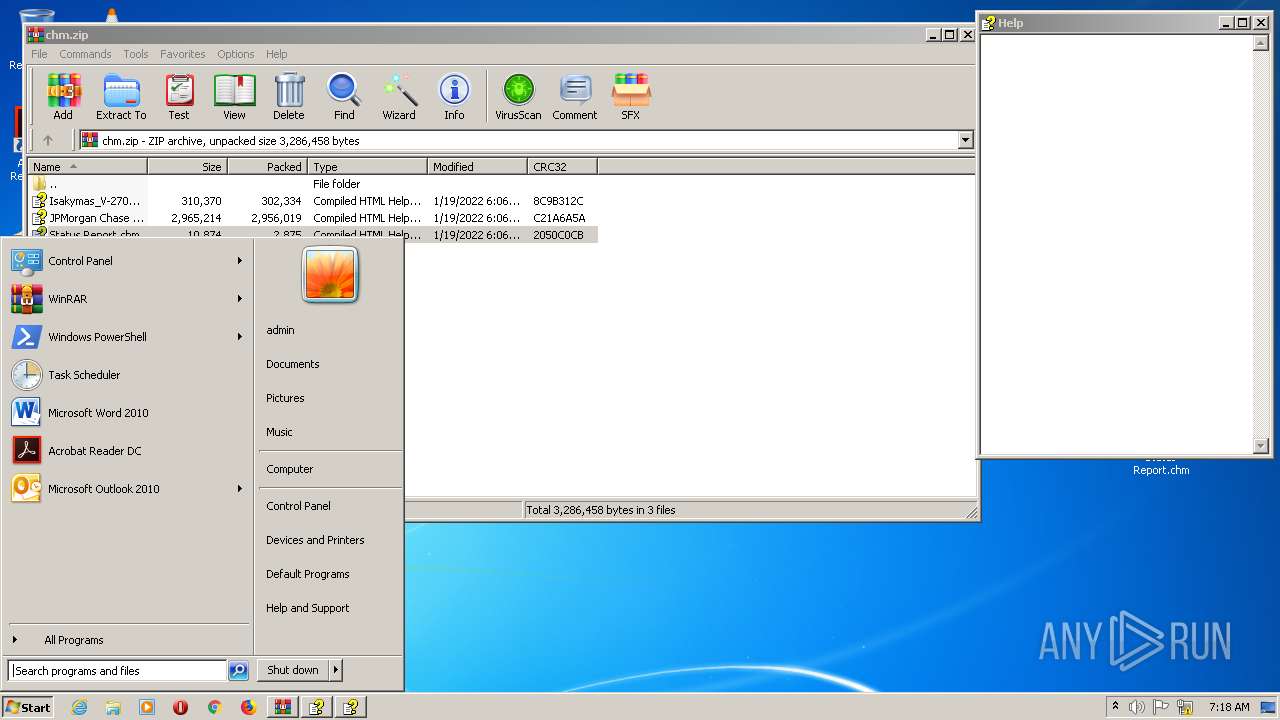Viewport: 1280px width, 720px height.
Task: Click the volume speaker tray icon
Action: [1136, 707]
